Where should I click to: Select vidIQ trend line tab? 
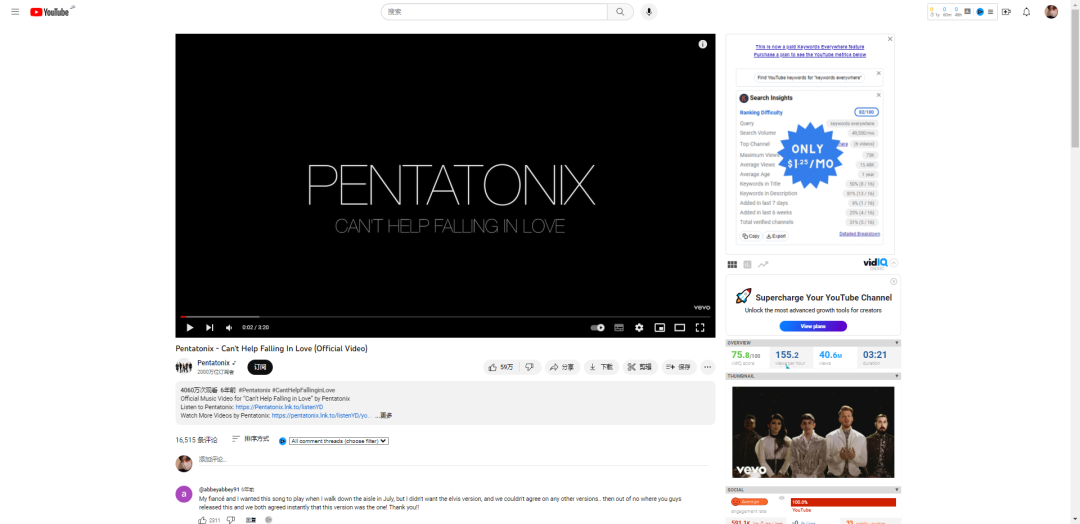coord(763,264)
